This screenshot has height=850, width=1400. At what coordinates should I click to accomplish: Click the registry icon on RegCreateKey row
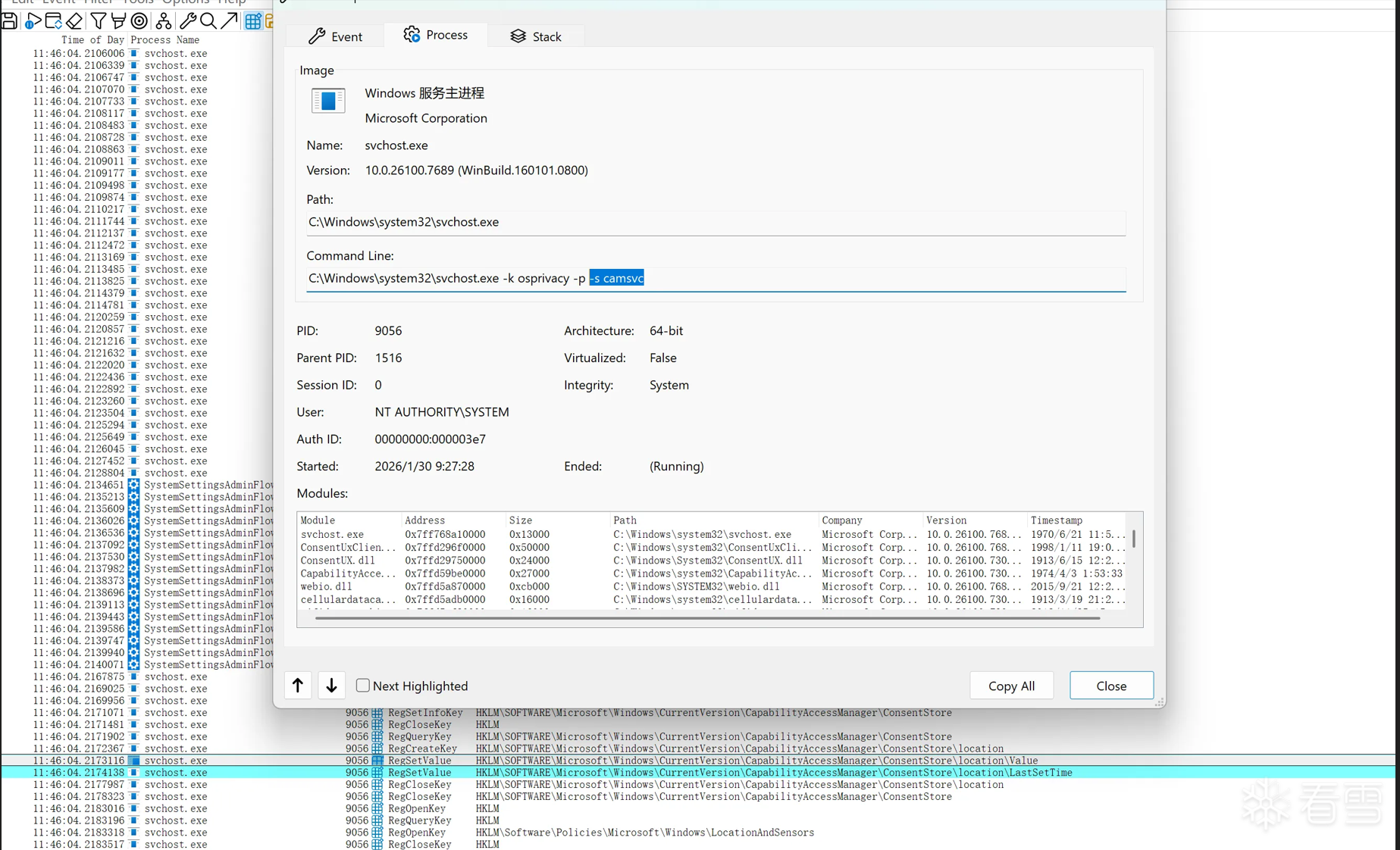tap(377, 748)
